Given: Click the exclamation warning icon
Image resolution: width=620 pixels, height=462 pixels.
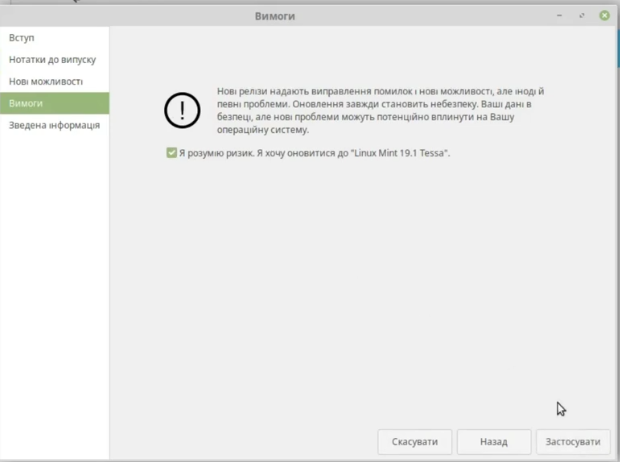Looking at the screenshot, I should pos(182,110).
